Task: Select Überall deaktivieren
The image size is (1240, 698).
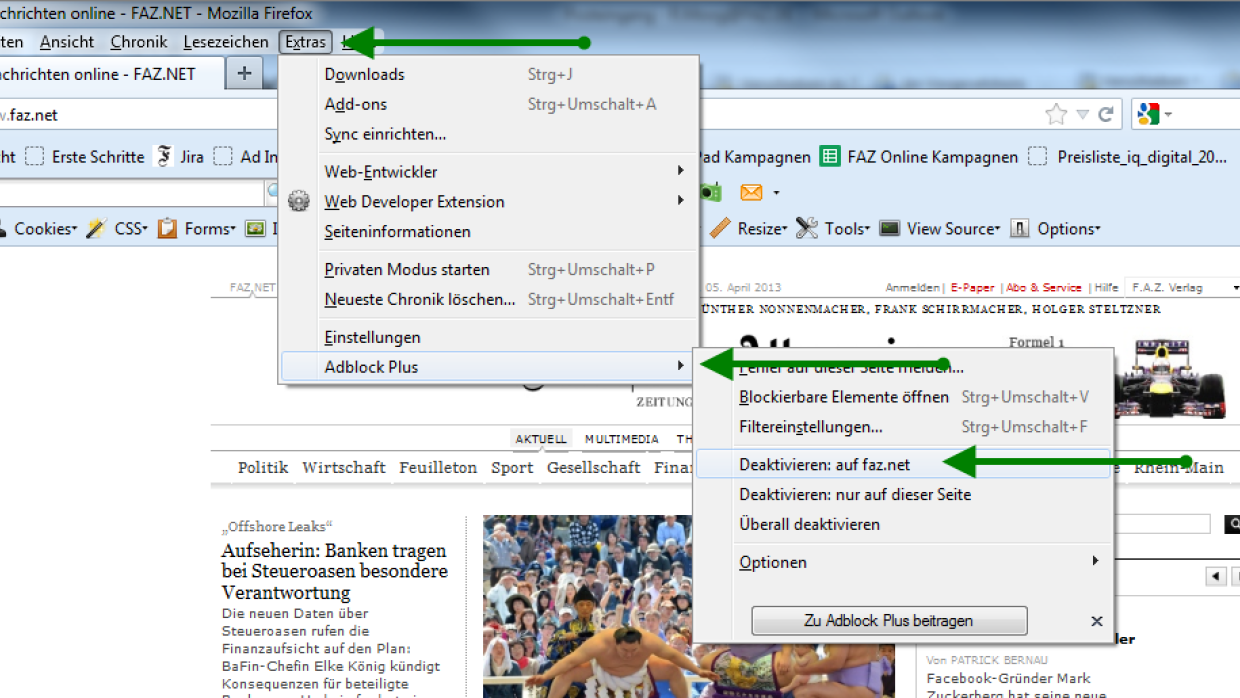Action: [x=903, y=524]
